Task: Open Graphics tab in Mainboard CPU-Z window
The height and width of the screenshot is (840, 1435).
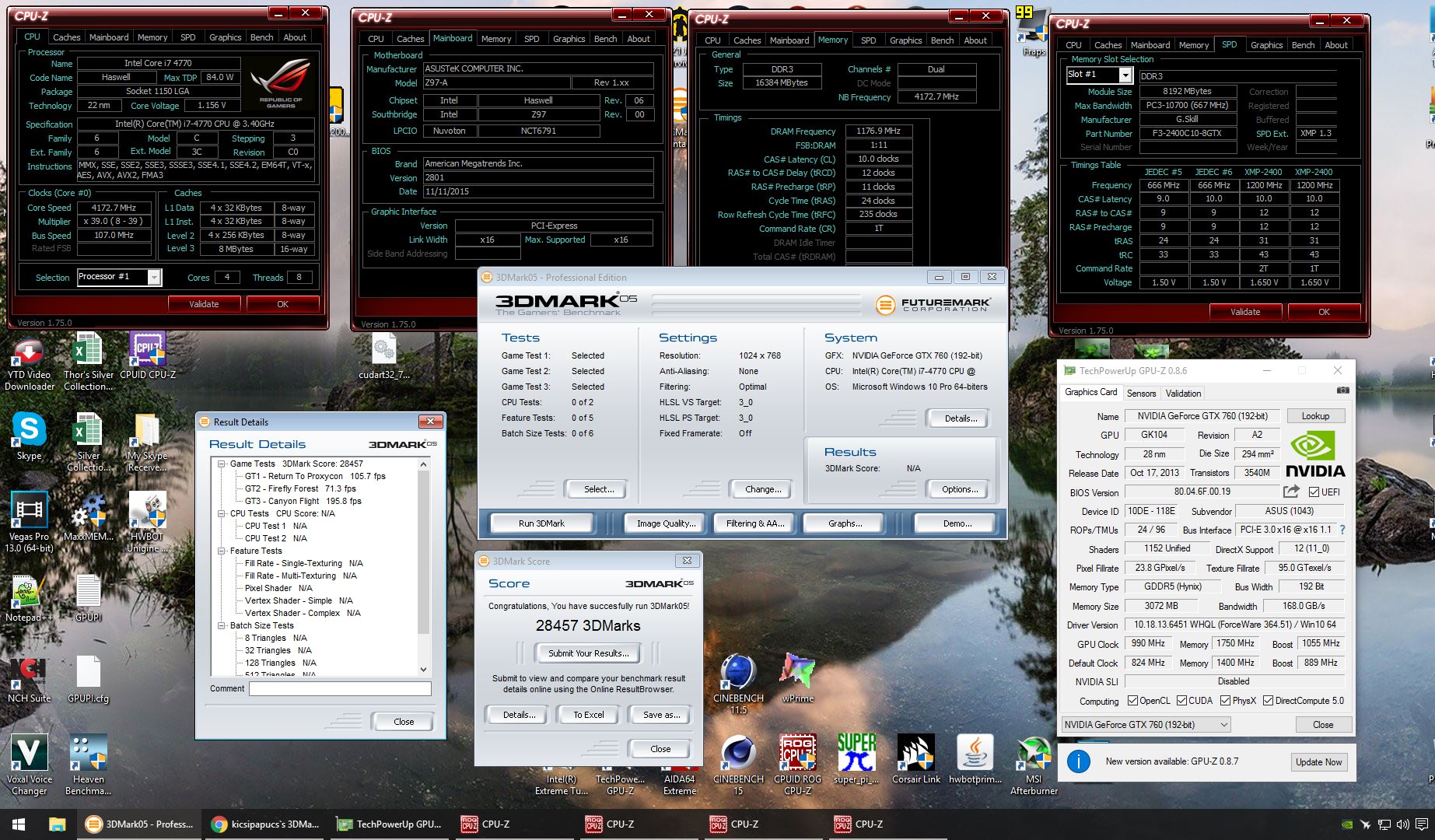Action: (569, 39)
